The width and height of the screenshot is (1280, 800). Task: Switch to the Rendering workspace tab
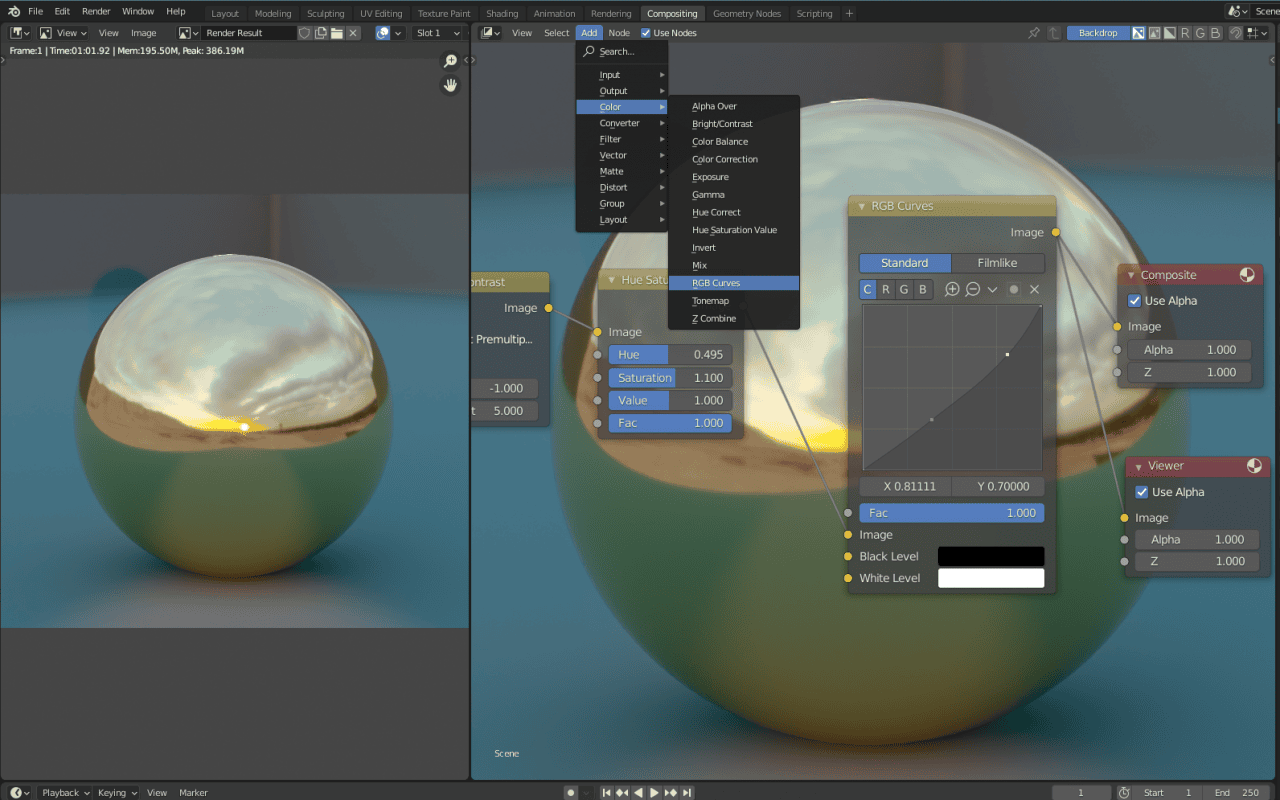coord(610,13)
